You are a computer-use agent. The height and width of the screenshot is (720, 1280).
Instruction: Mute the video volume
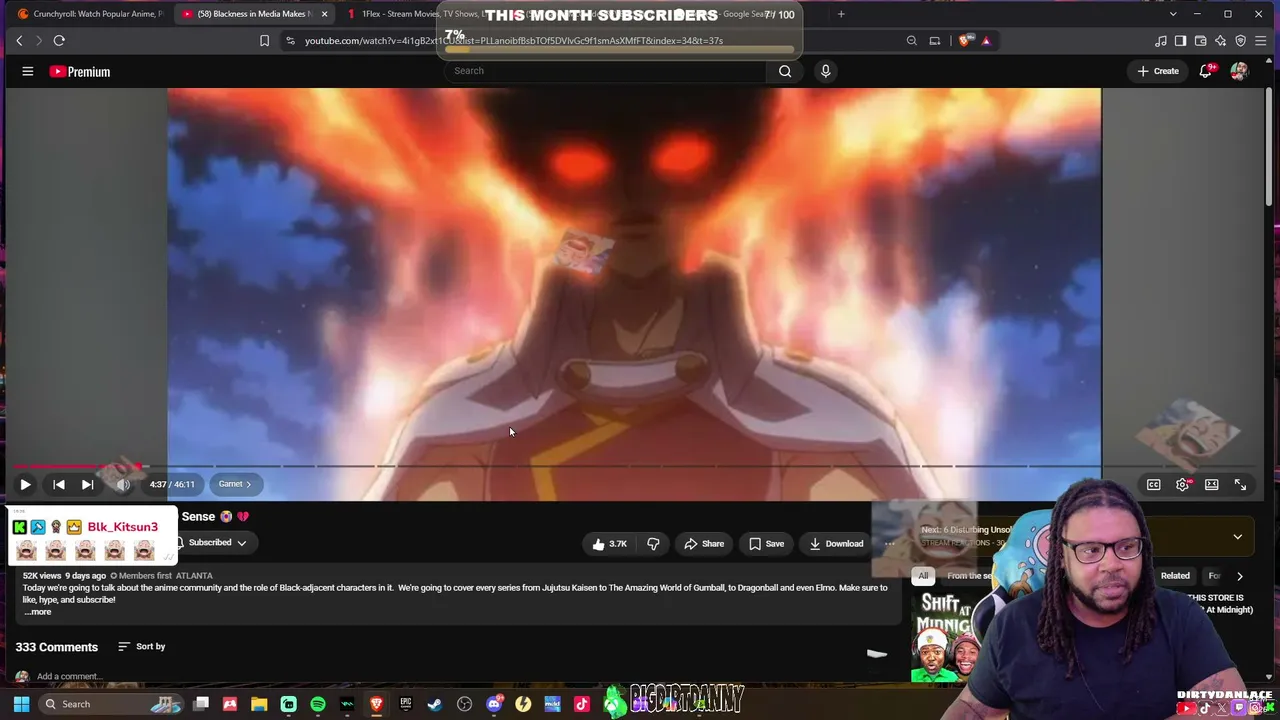(x=123, y=484)
